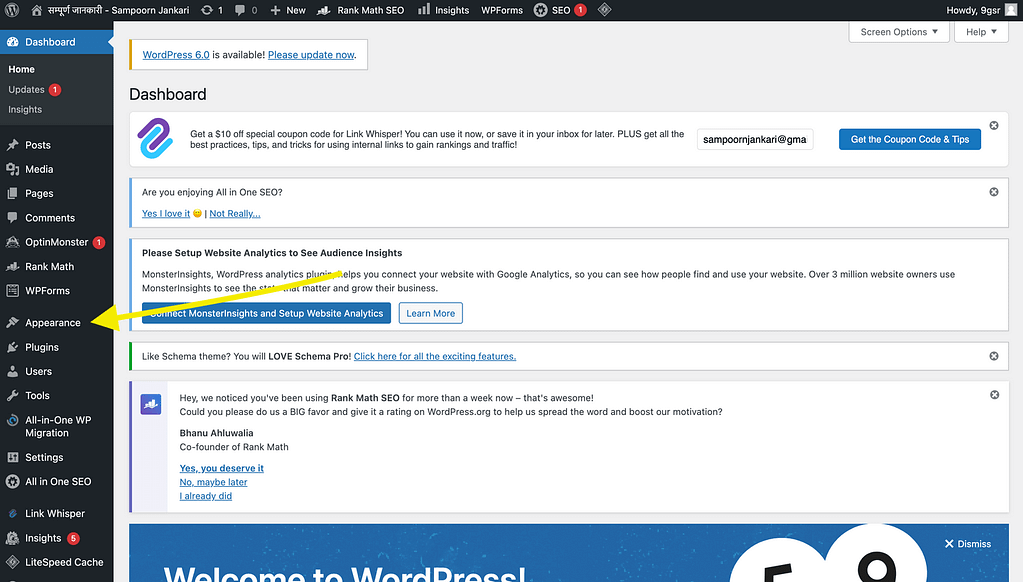The height and width of the screenshot is (582, 1023).
Task: Click the Yes, you deserve it link
Action: 221,468
